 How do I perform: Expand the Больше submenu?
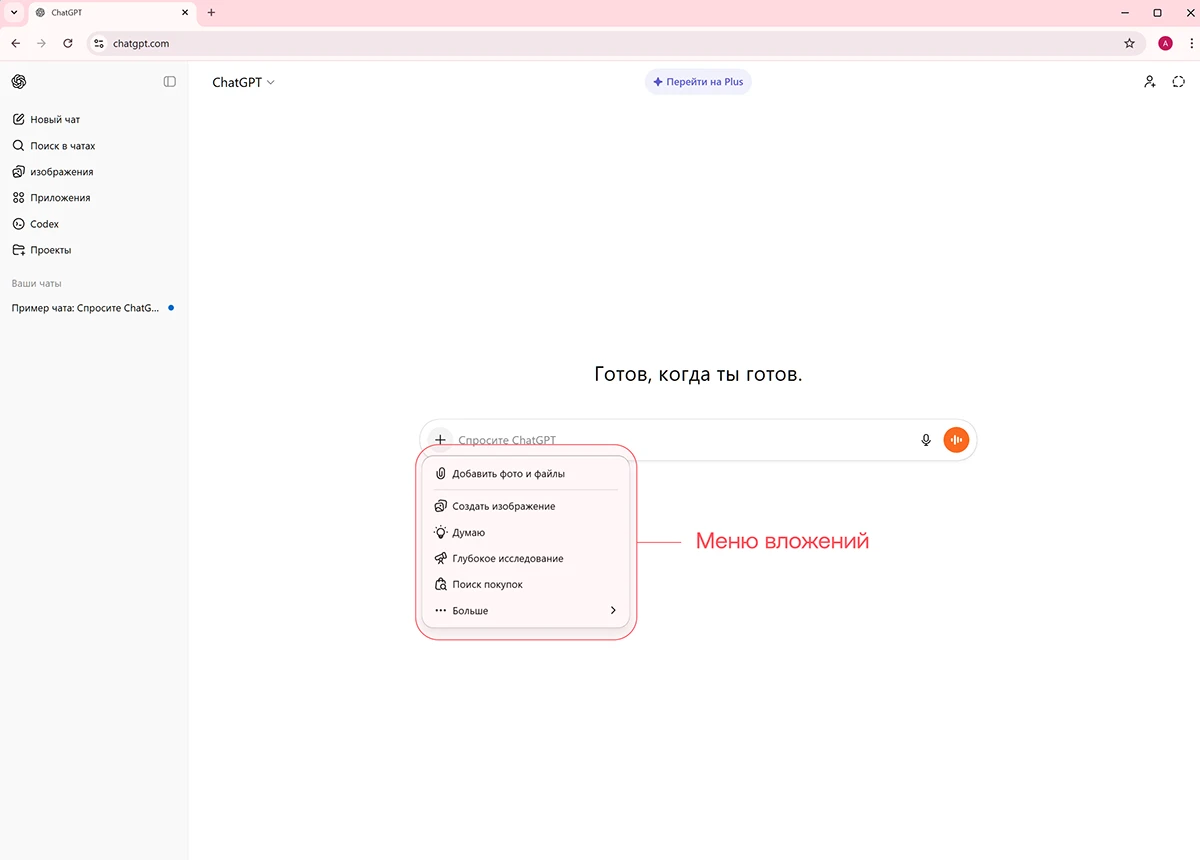tap(526, 610)
